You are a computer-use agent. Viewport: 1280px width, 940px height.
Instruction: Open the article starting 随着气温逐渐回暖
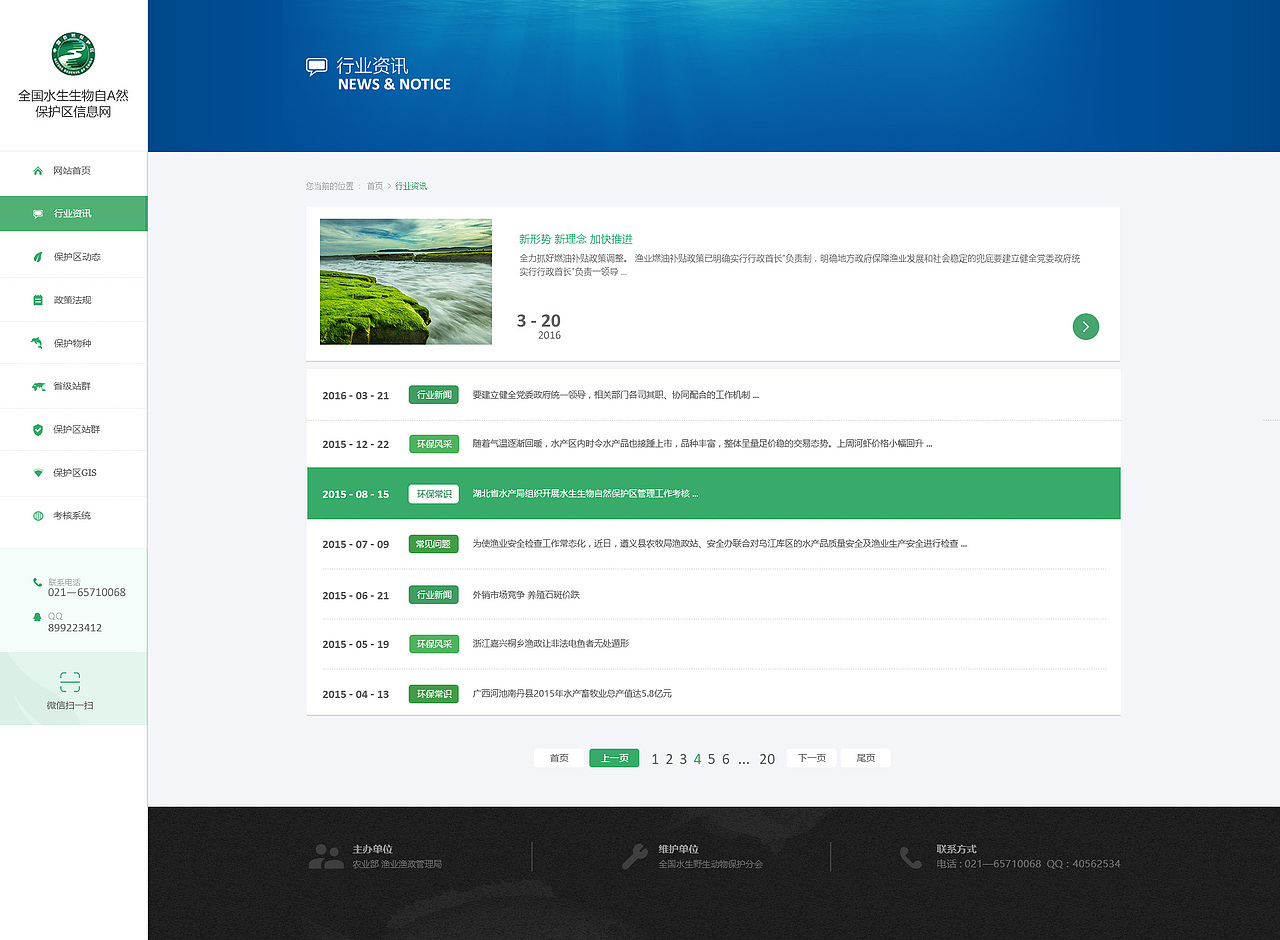point(702,444)
